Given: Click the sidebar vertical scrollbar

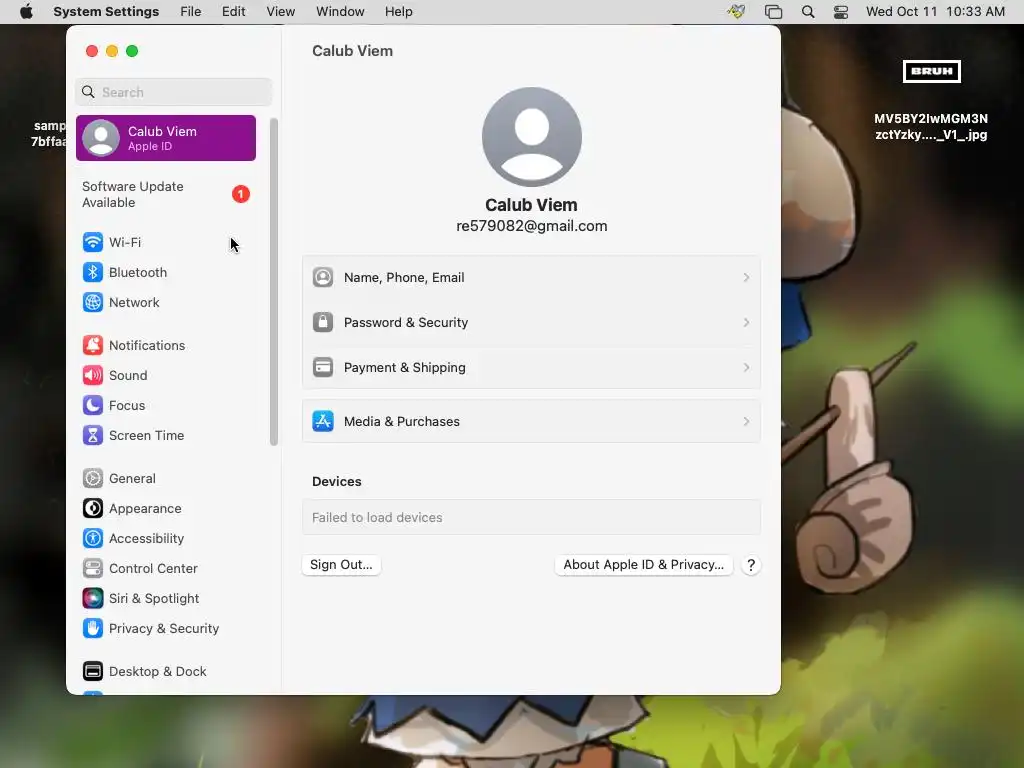Looking at the screenshot, I should coord(274,282).
